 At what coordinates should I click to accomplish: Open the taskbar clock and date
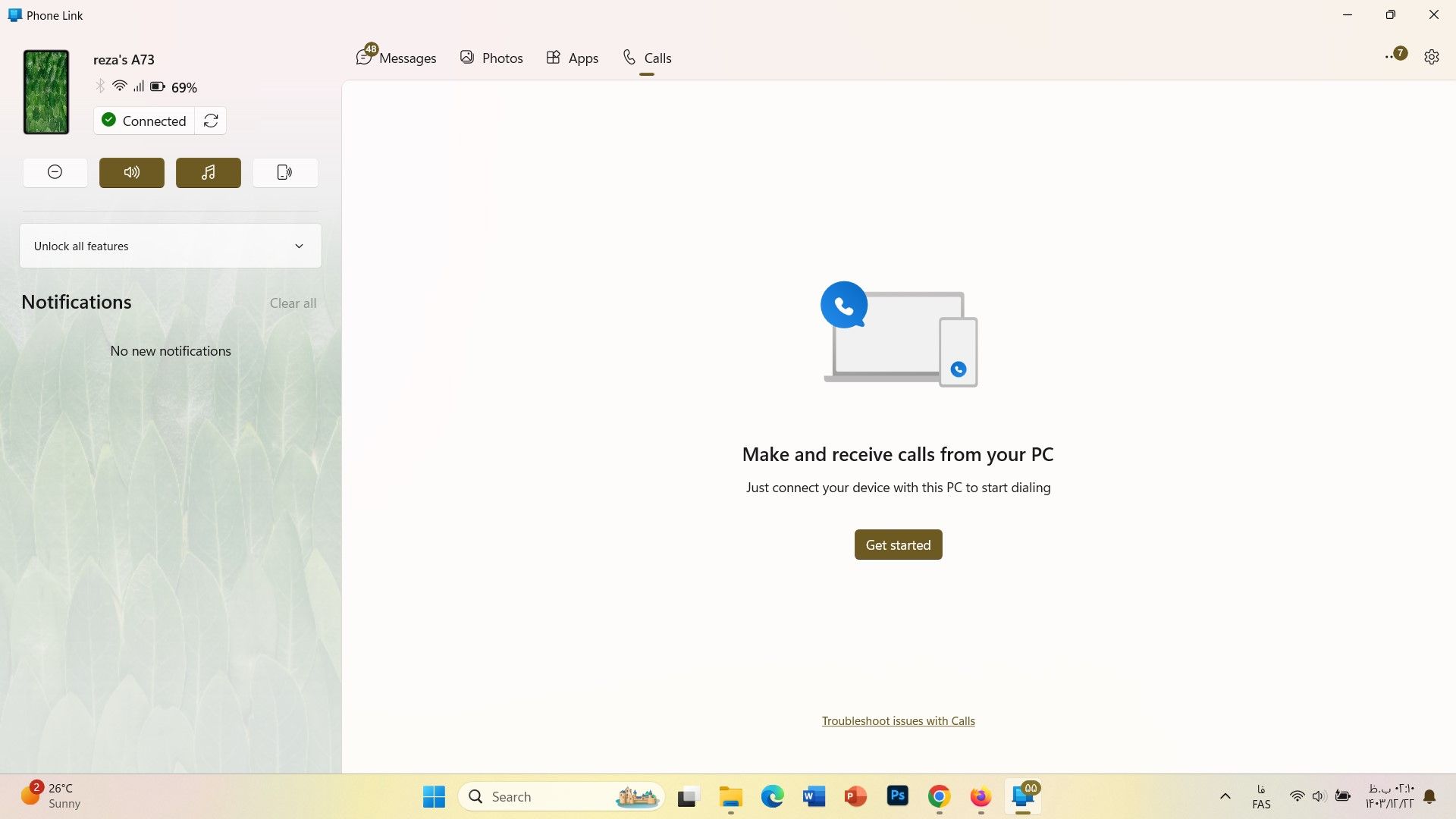[x=1389, y=796]
